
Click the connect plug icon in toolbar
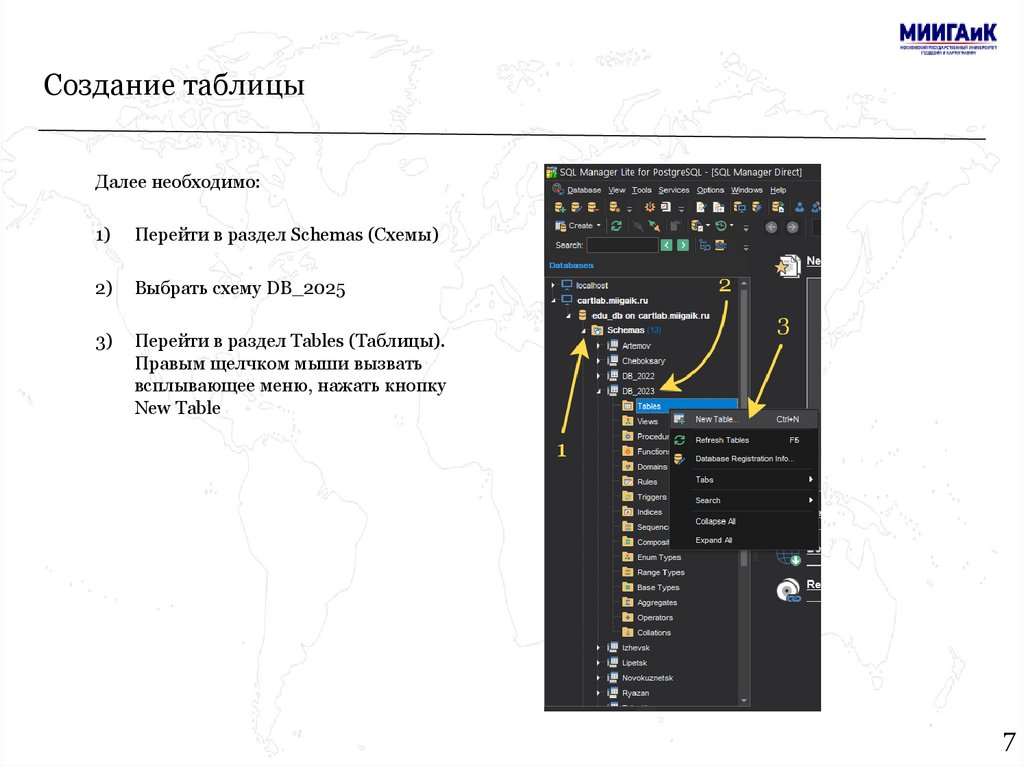653,226
